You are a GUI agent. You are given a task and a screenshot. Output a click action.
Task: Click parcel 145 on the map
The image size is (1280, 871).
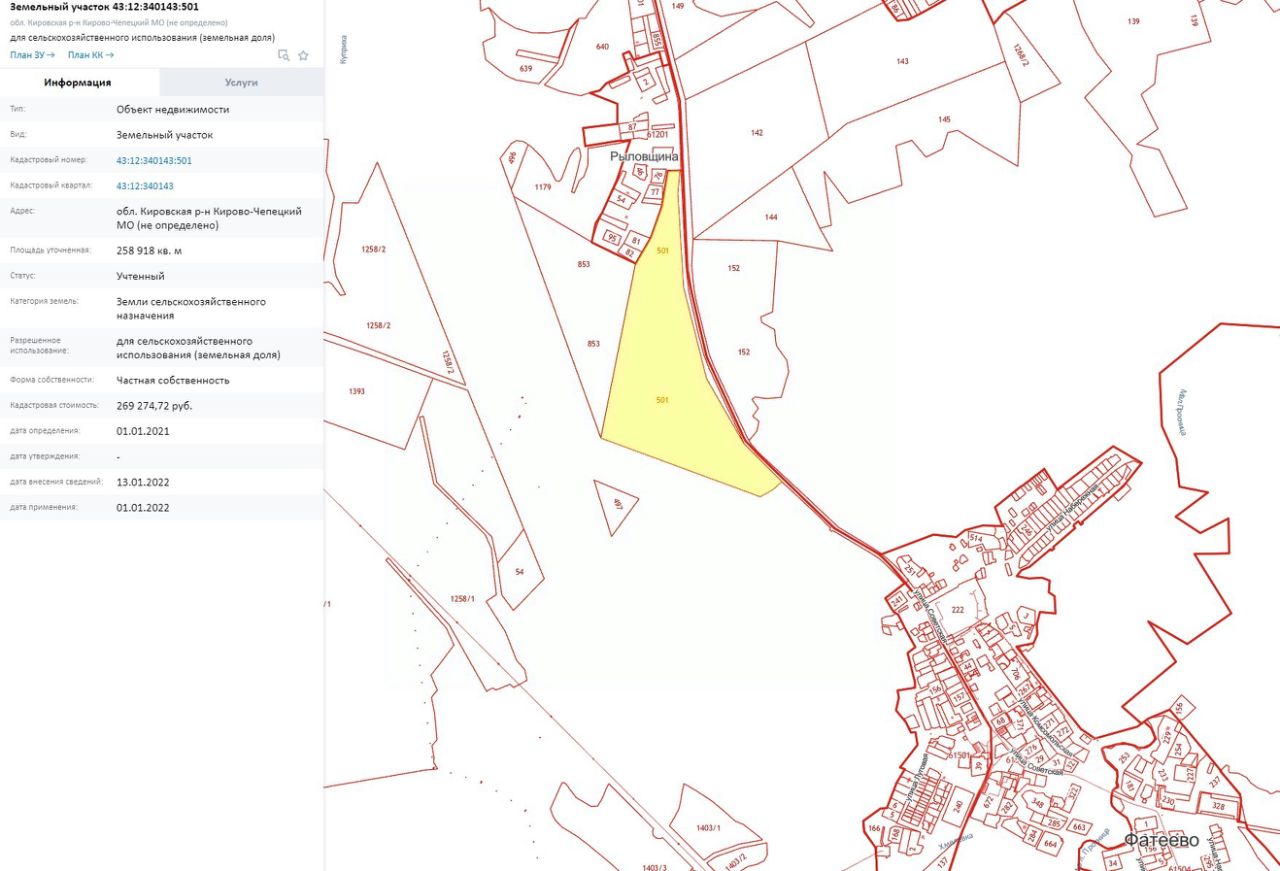pyautogui.click(x=944, y=120)
